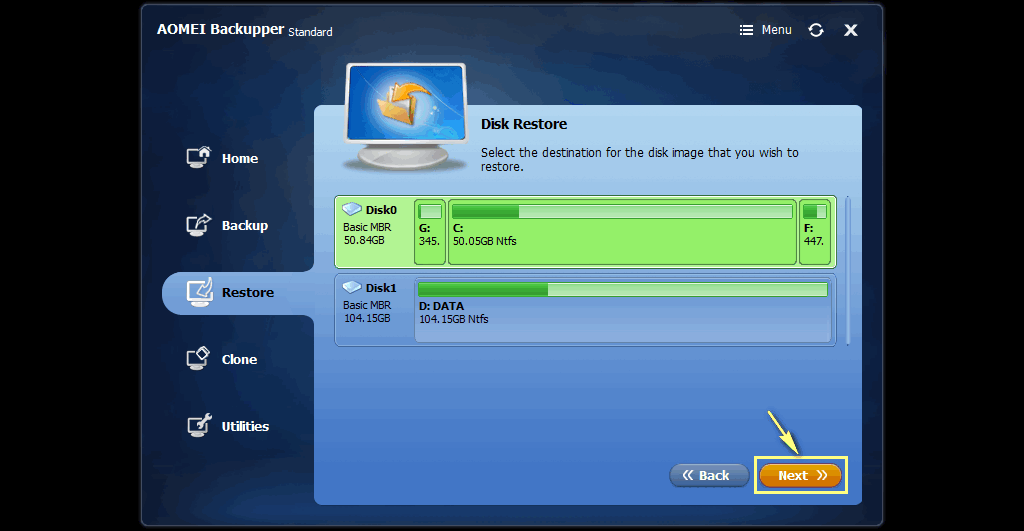Open the Menu text label
The width and height of the screenshot is (1024, 531).
pos(776,30)
